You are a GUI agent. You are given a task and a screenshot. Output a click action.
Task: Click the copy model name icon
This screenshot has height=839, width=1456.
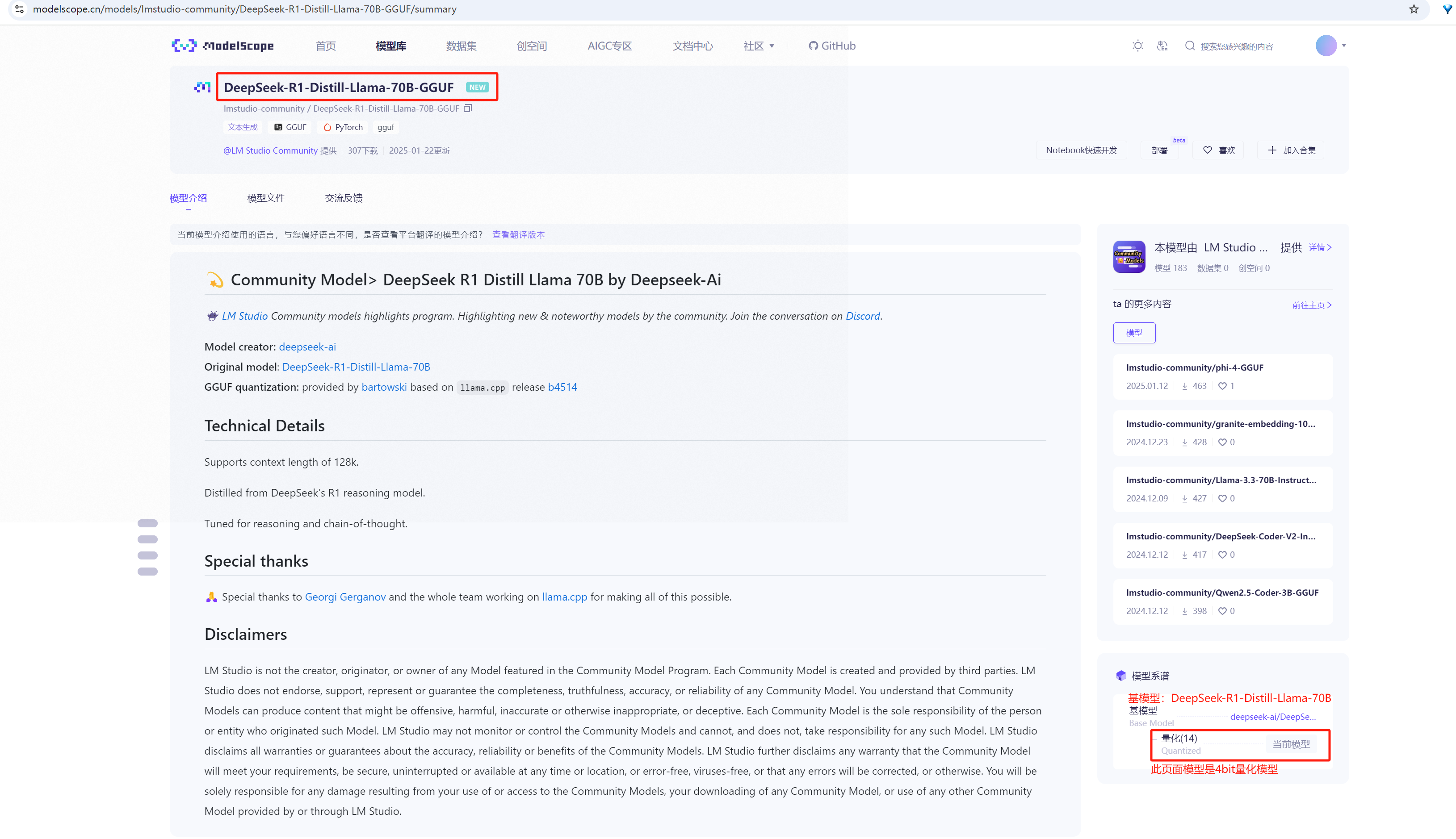coord(467,109)
